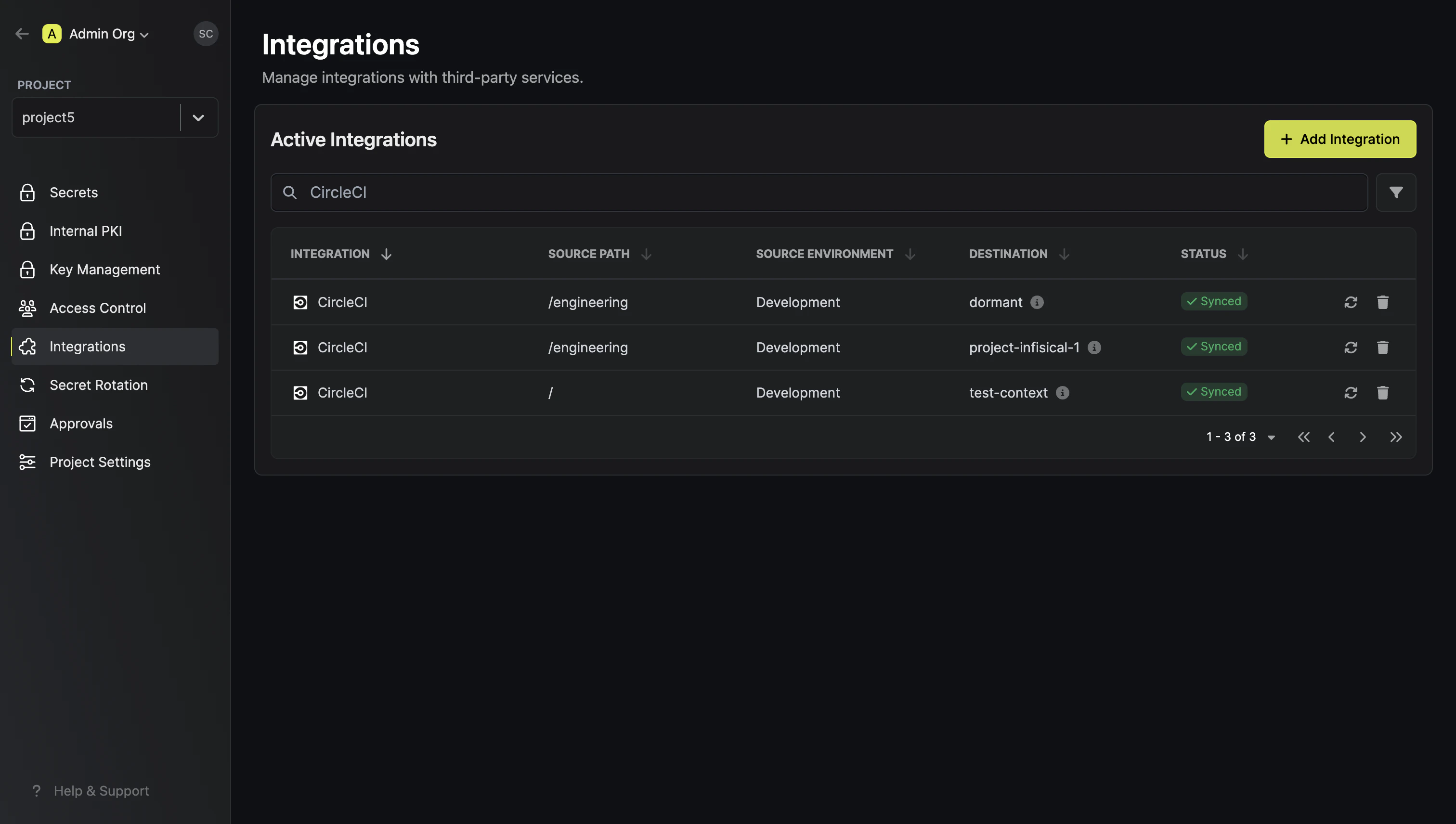
Task: Open Internal PKI section
Action: 115,231
